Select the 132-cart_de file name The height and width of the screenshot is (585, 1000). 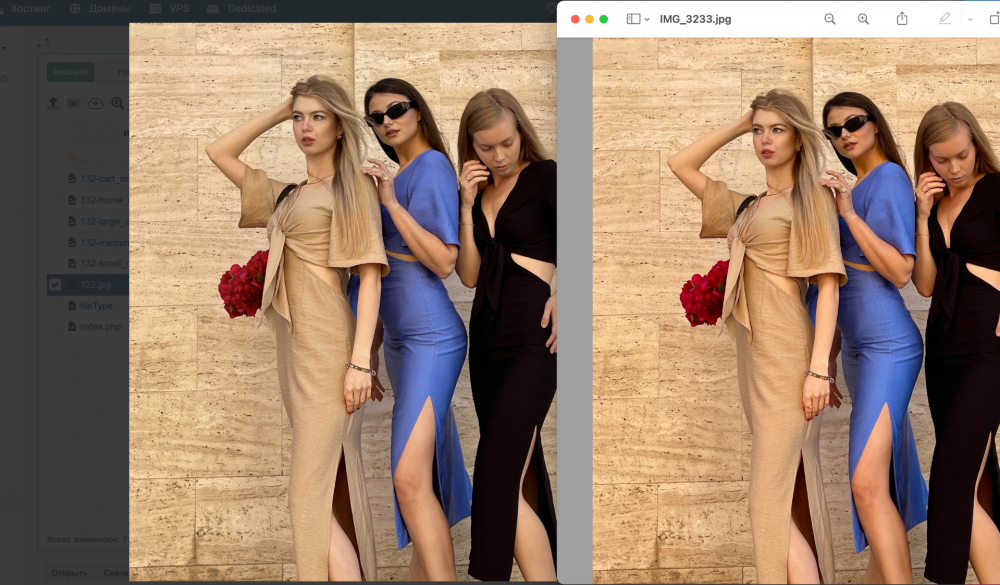105,179
